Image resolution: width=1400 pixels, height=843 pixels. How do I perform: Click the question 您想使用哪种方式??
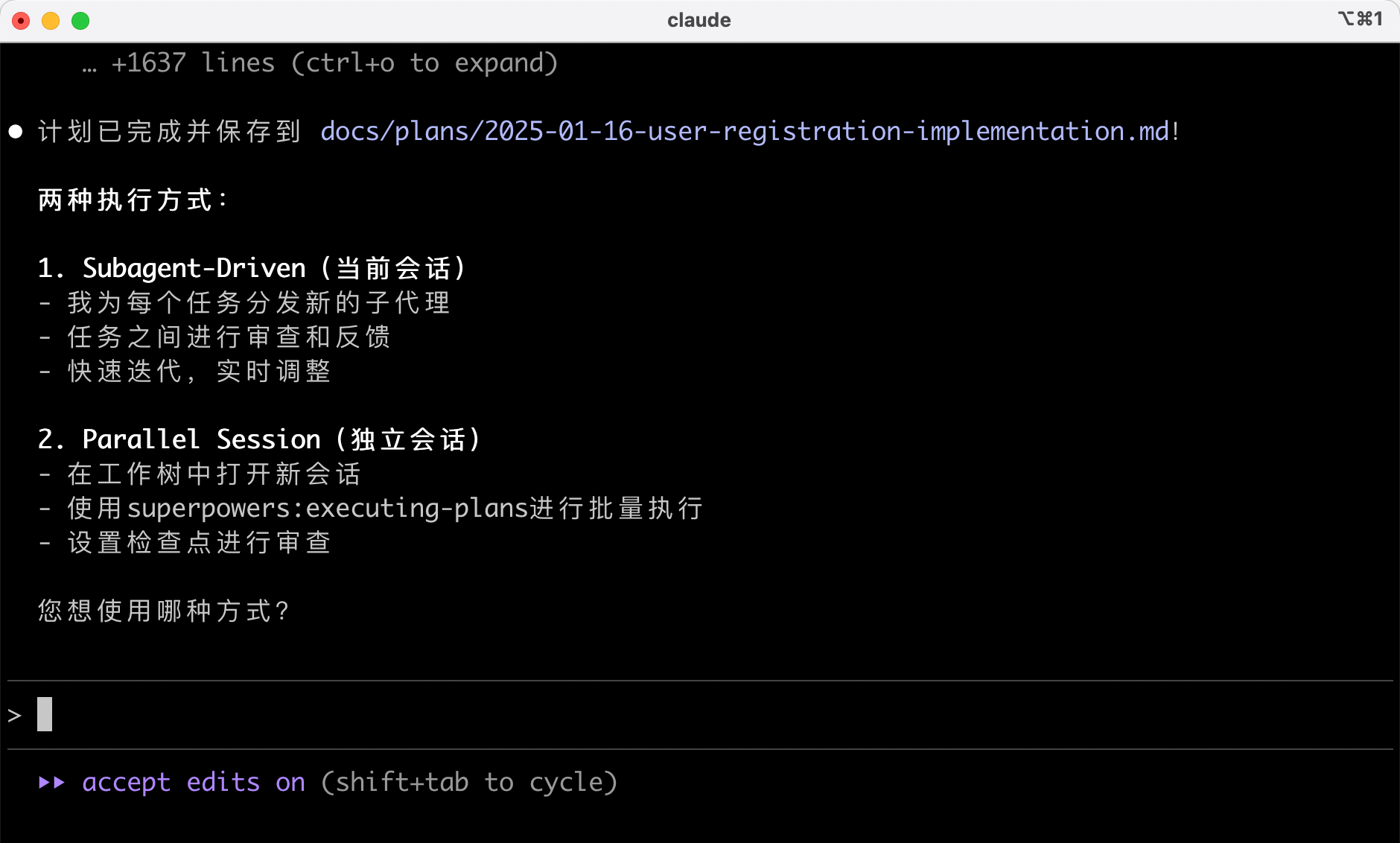click(163, 611)
